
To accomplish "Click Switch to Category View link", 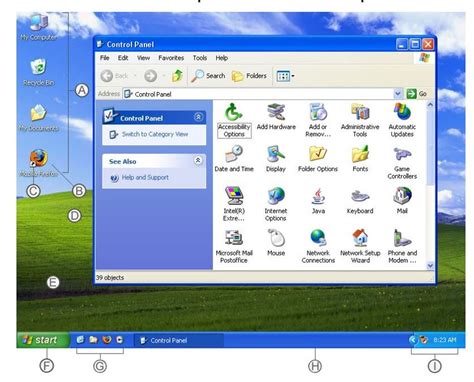I will pyautogui.click(x=155, y=134).
